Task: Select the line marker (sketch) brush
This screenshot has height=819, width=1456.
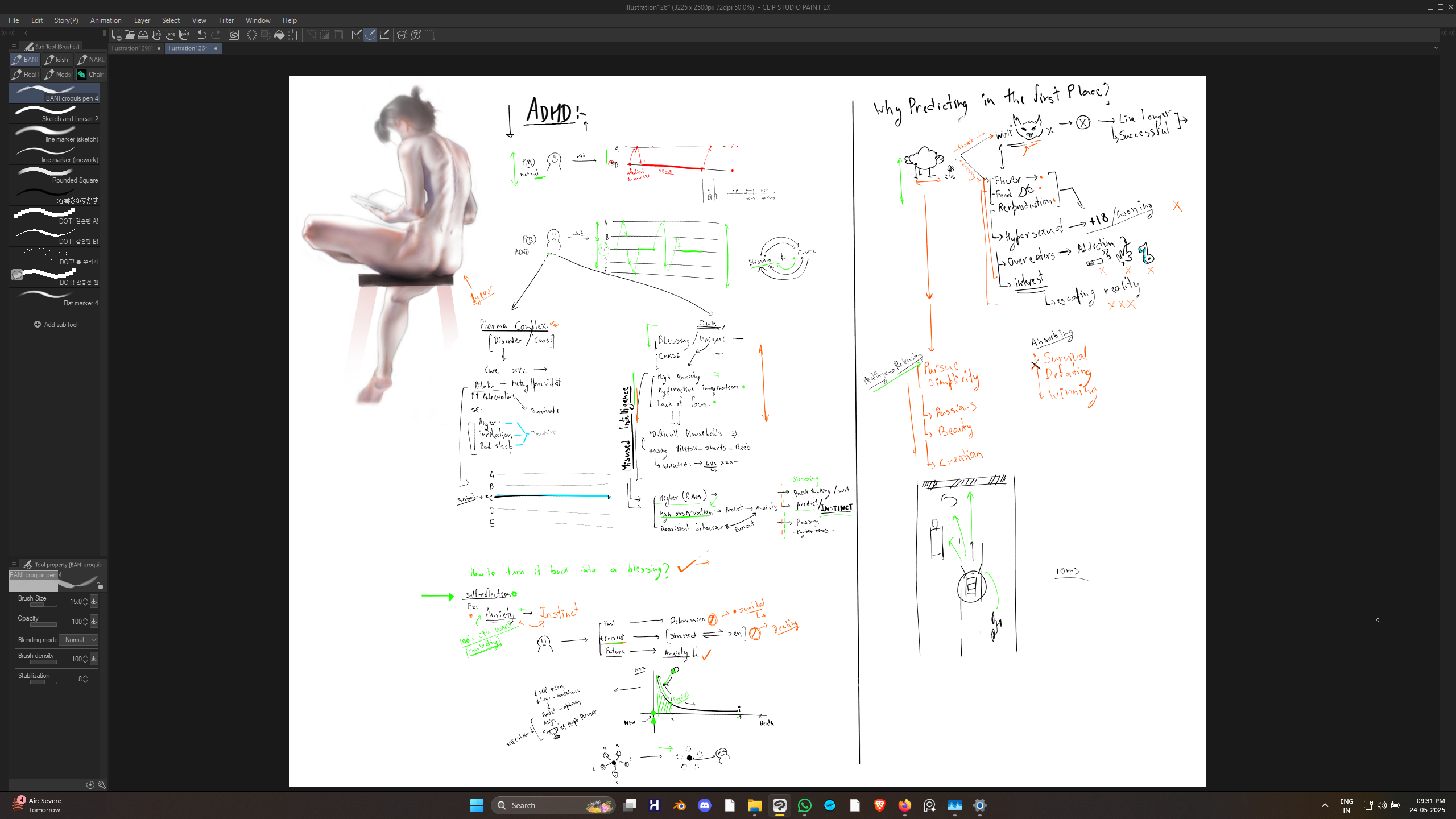Action: coord(55,134)
